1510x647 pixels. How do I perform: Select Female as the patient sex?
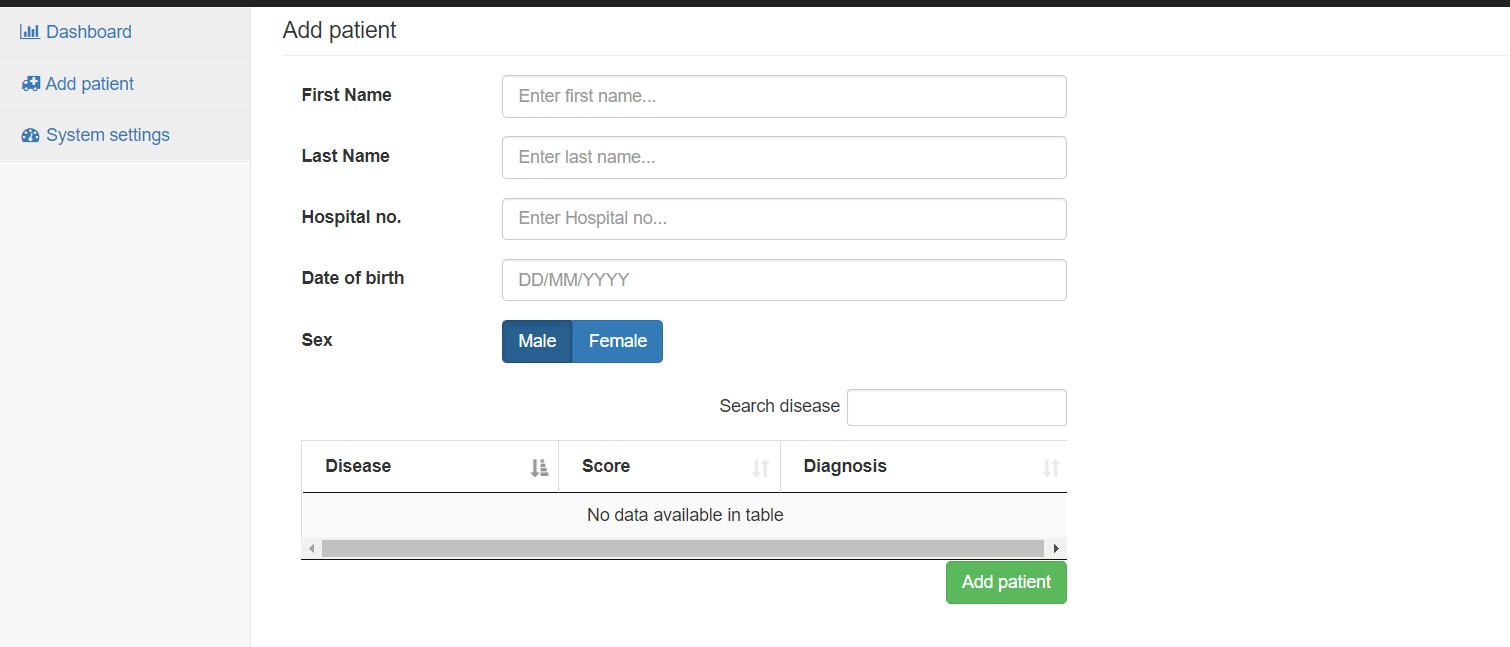click(617, 341)
